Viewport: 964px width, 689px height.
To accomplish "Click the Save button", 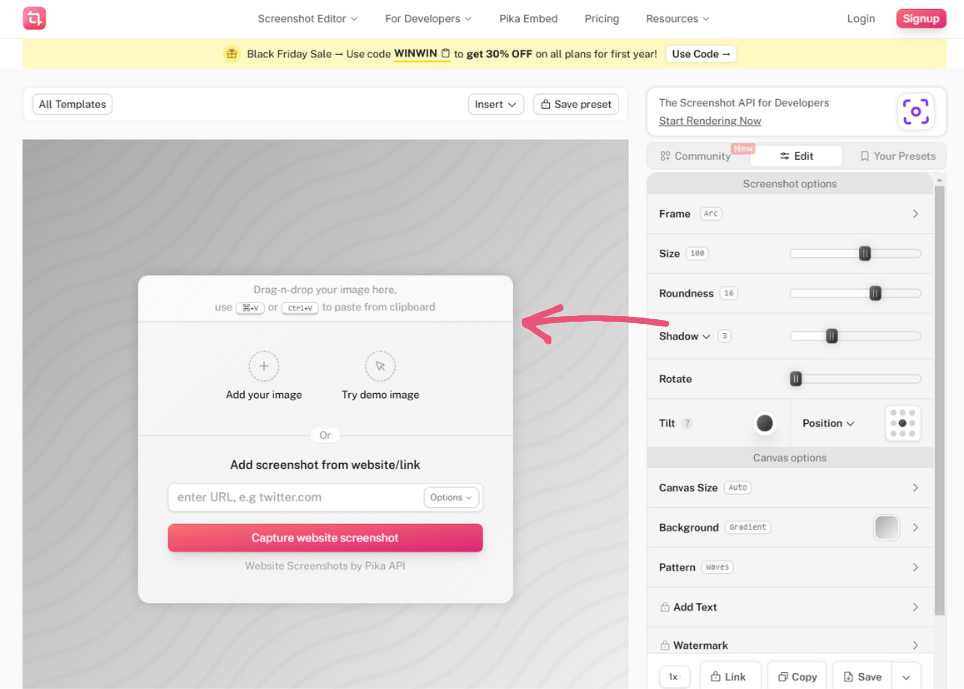I will point(863,677).
